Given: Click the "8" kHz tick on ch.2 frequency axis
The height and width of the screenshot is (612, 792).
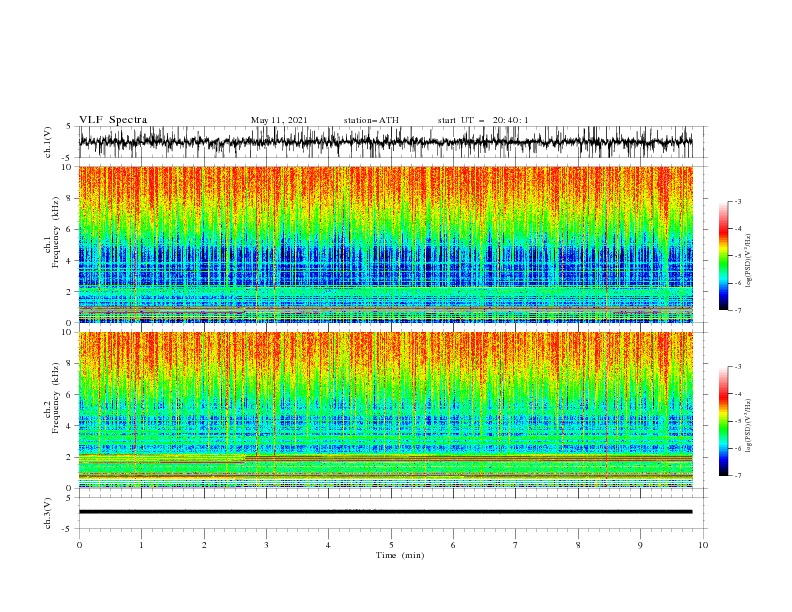Looking at the screenshot, I should [71, 364].
